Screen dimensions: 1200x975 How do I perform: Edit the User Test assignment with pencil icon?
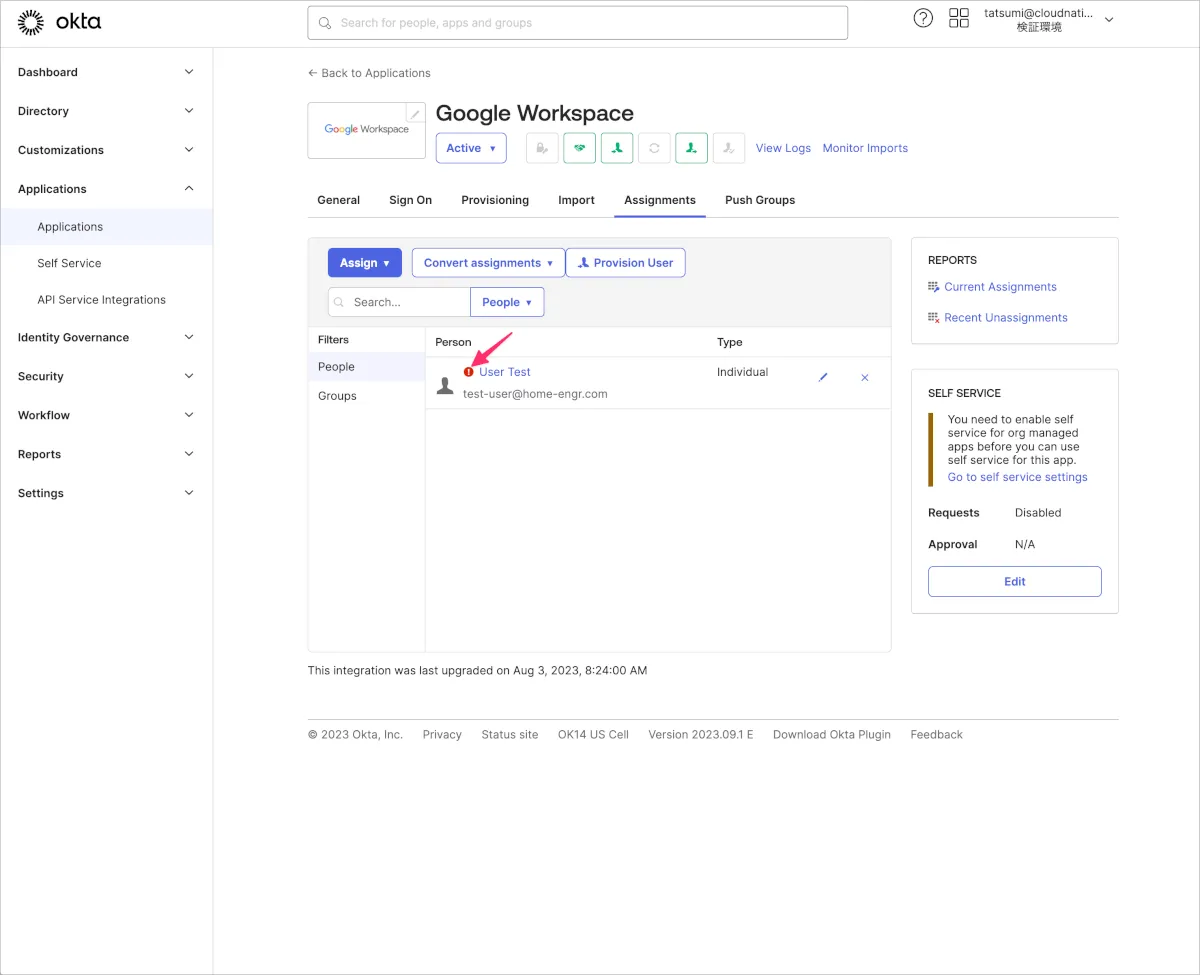[x=823, y=378]
